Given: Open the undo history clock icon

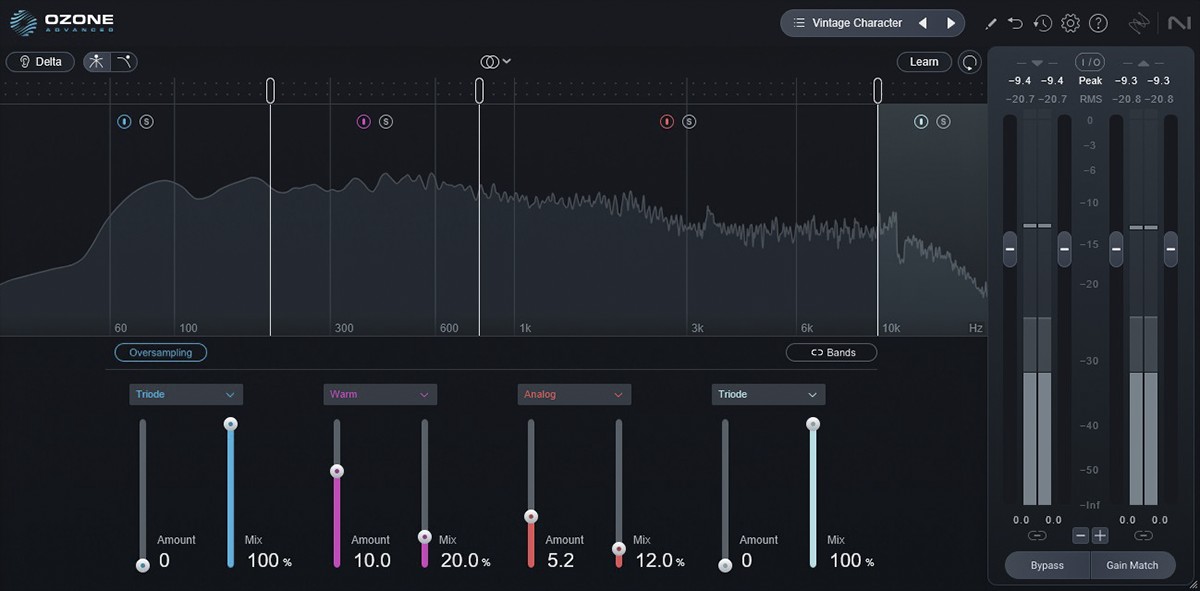Looking at the screenshot, I should click(x=1043, y=23).
